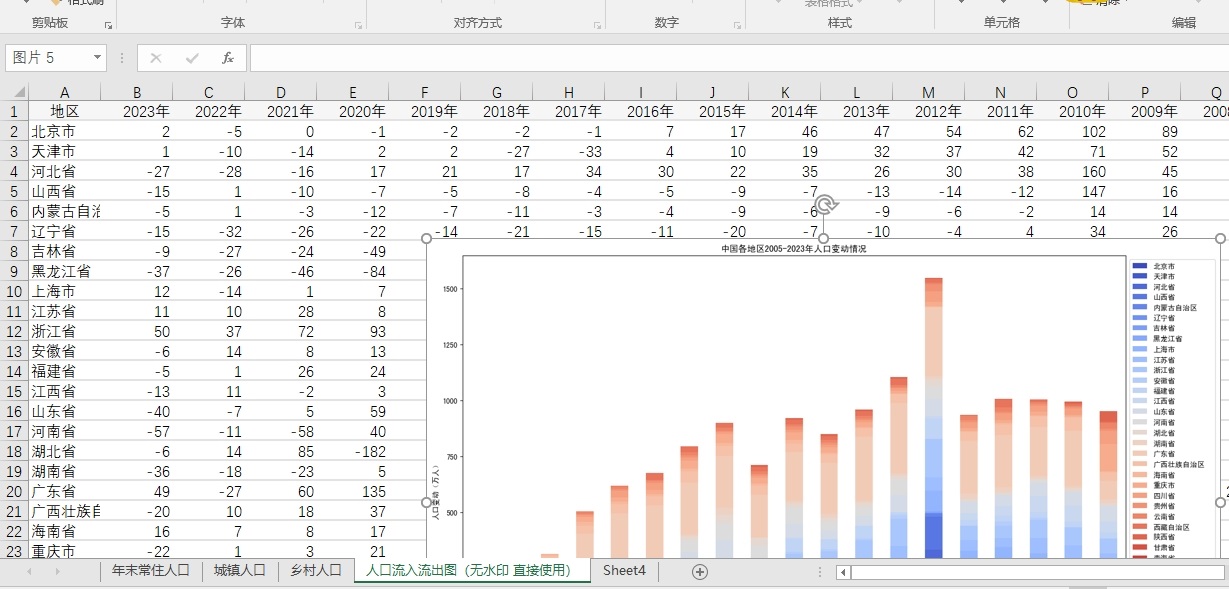Open the 字体 group dialog launcher
Image resolution: width=1229 pixels, height=589 pixels.
[x=359, y=25]
